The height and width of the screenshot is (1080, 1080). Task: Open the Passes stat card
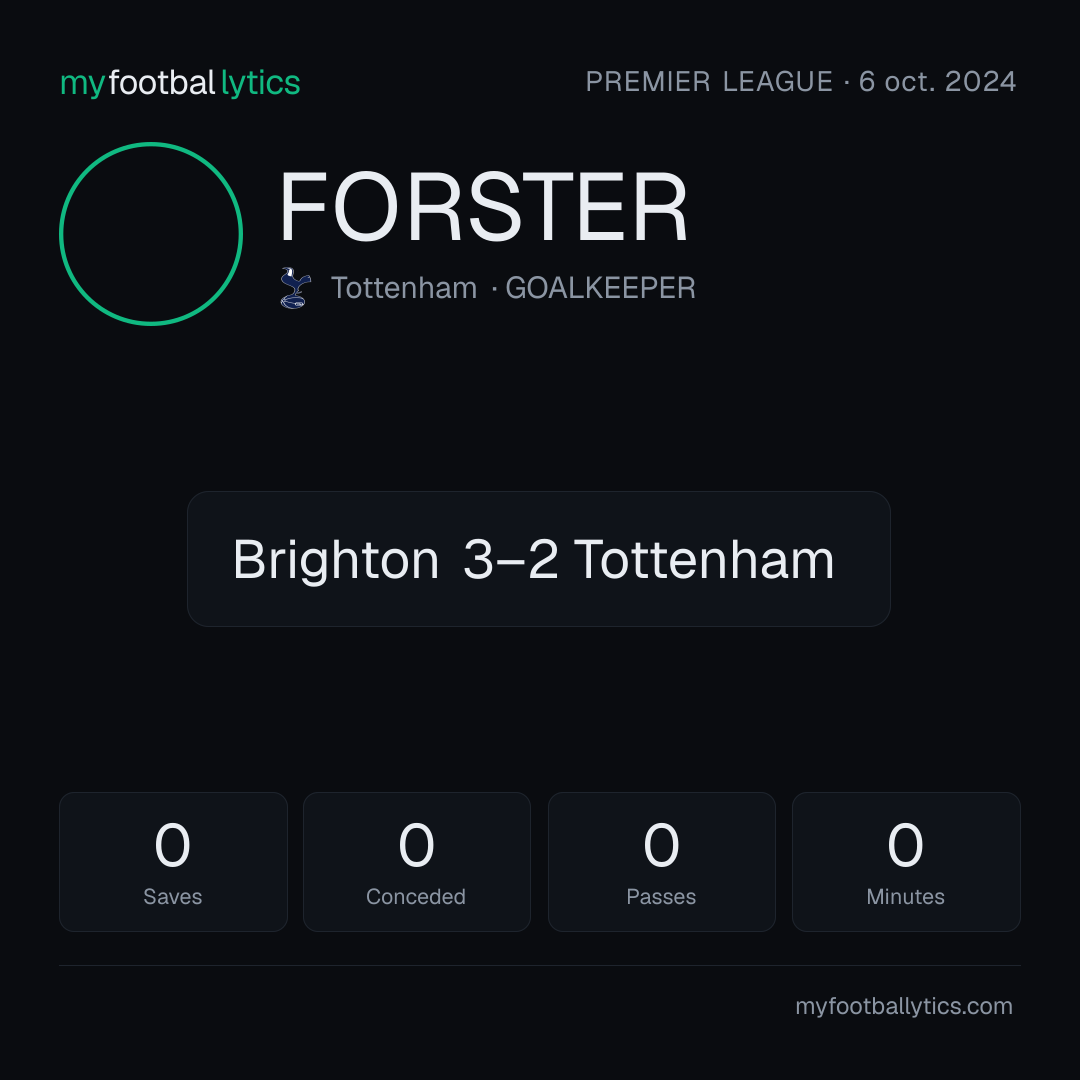coord(661,862)
